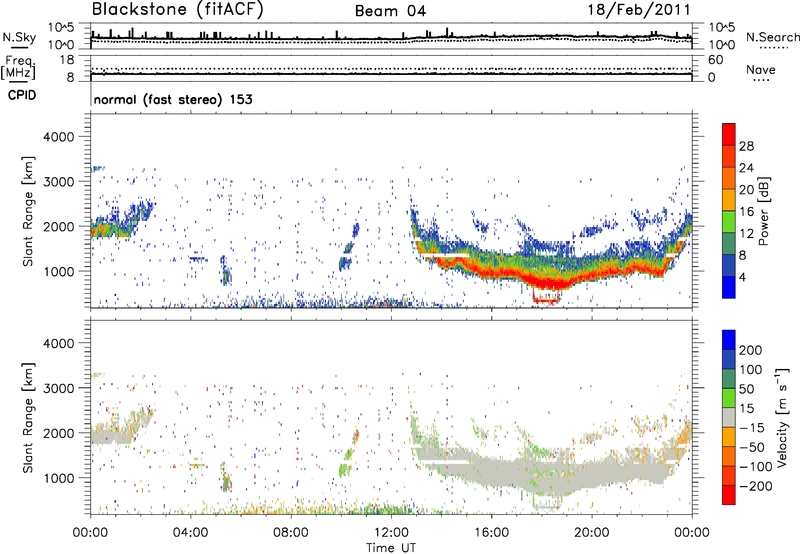The width and height of the screenshot is (800, 554).
Task: Click the red top segment of Power colorbar
Action: 729,134
